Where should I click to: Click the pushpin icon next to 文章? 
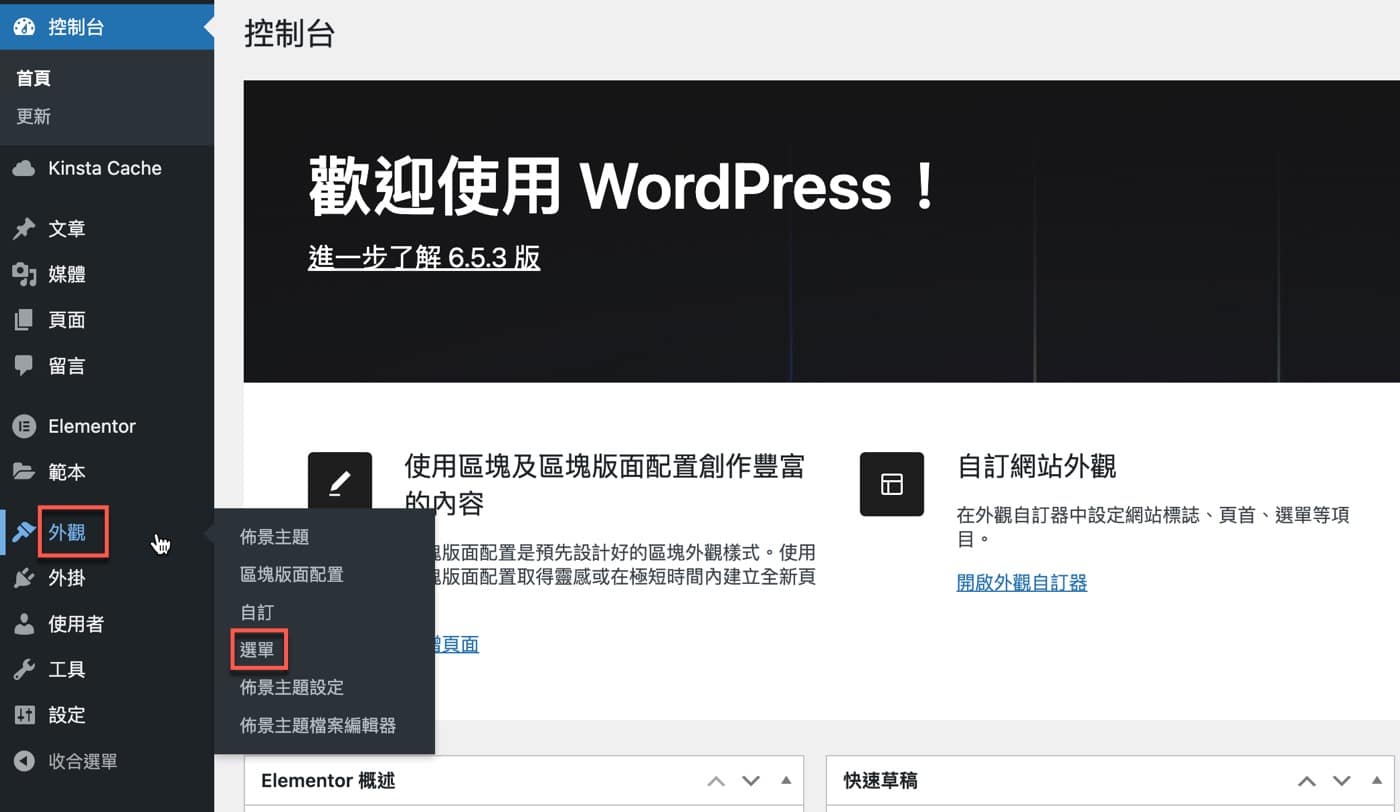click(24, 229)
